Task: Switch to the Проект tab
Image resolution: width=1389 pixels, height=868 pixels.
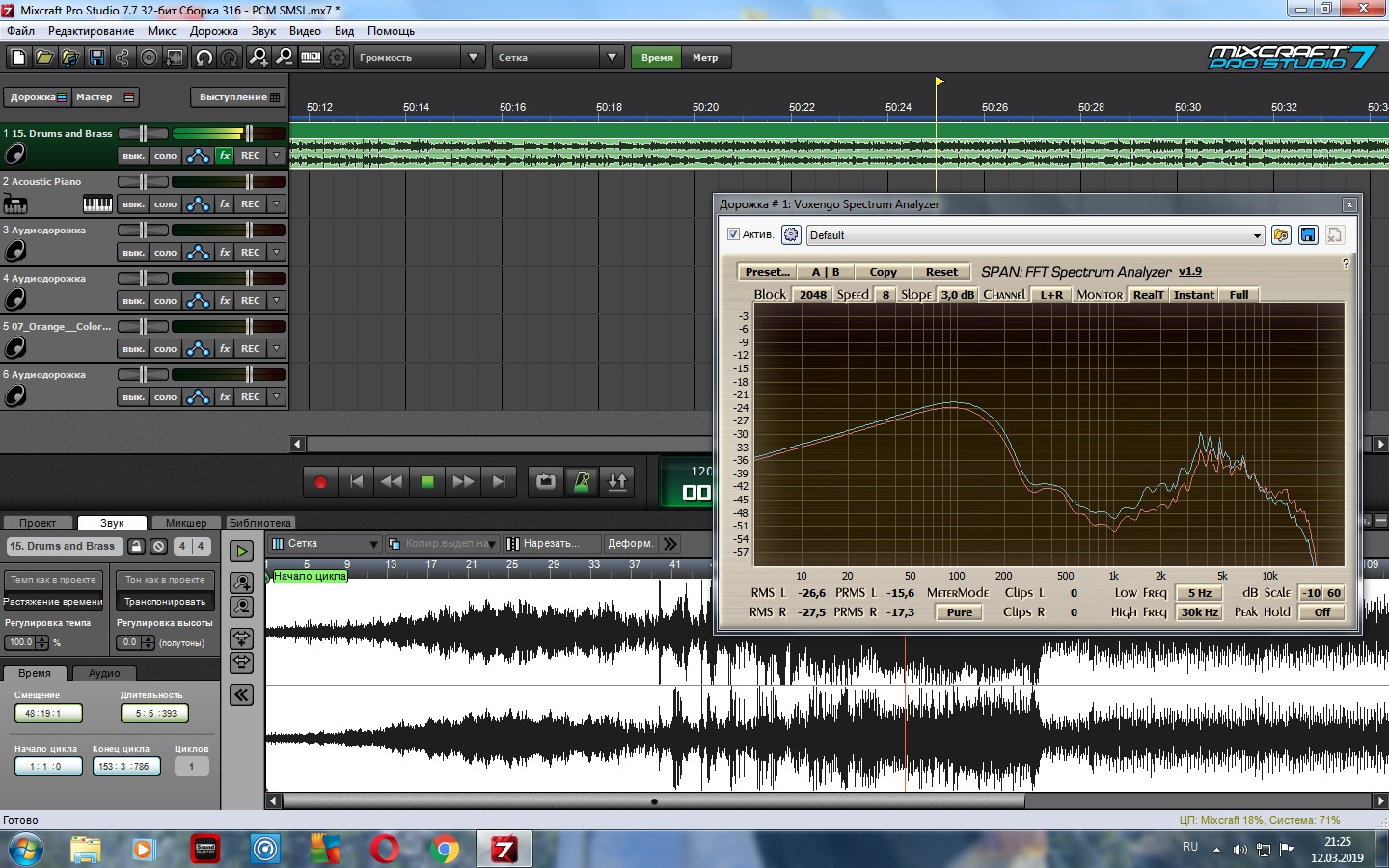Action: (x=38, y=523)
